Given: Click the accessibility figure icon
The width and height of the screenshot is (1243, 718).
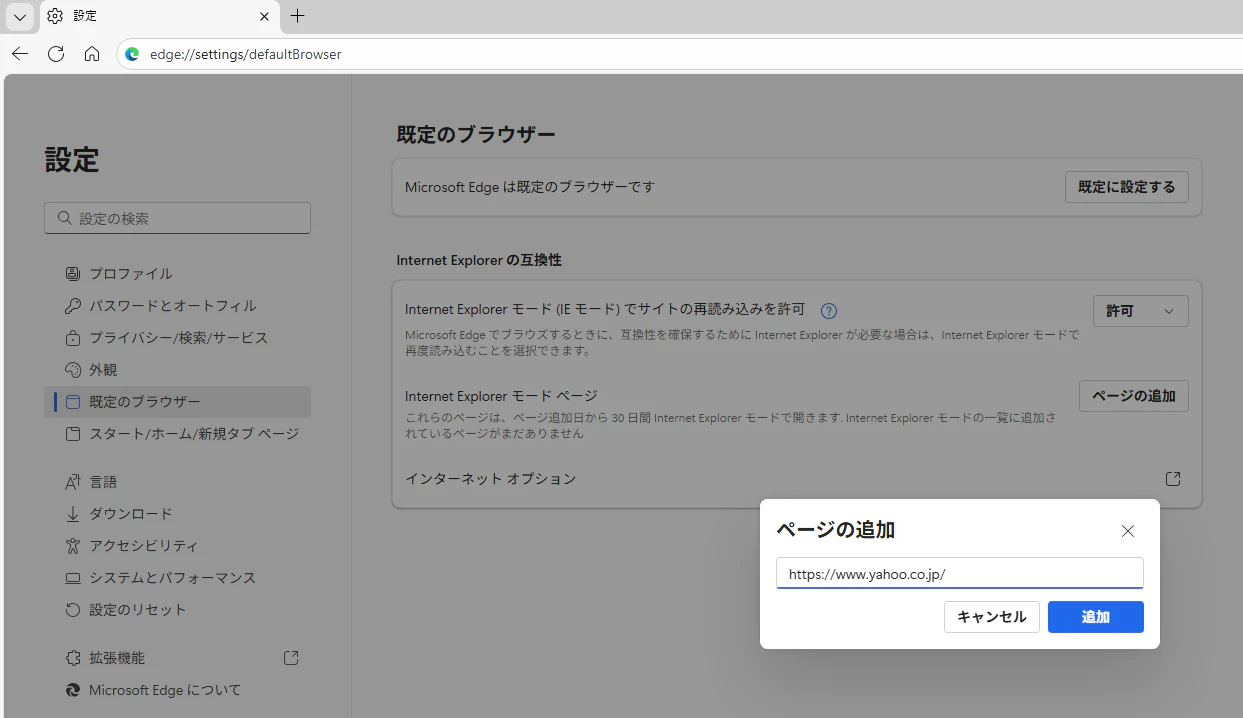Looking at the screenshot, I should 72,546.
